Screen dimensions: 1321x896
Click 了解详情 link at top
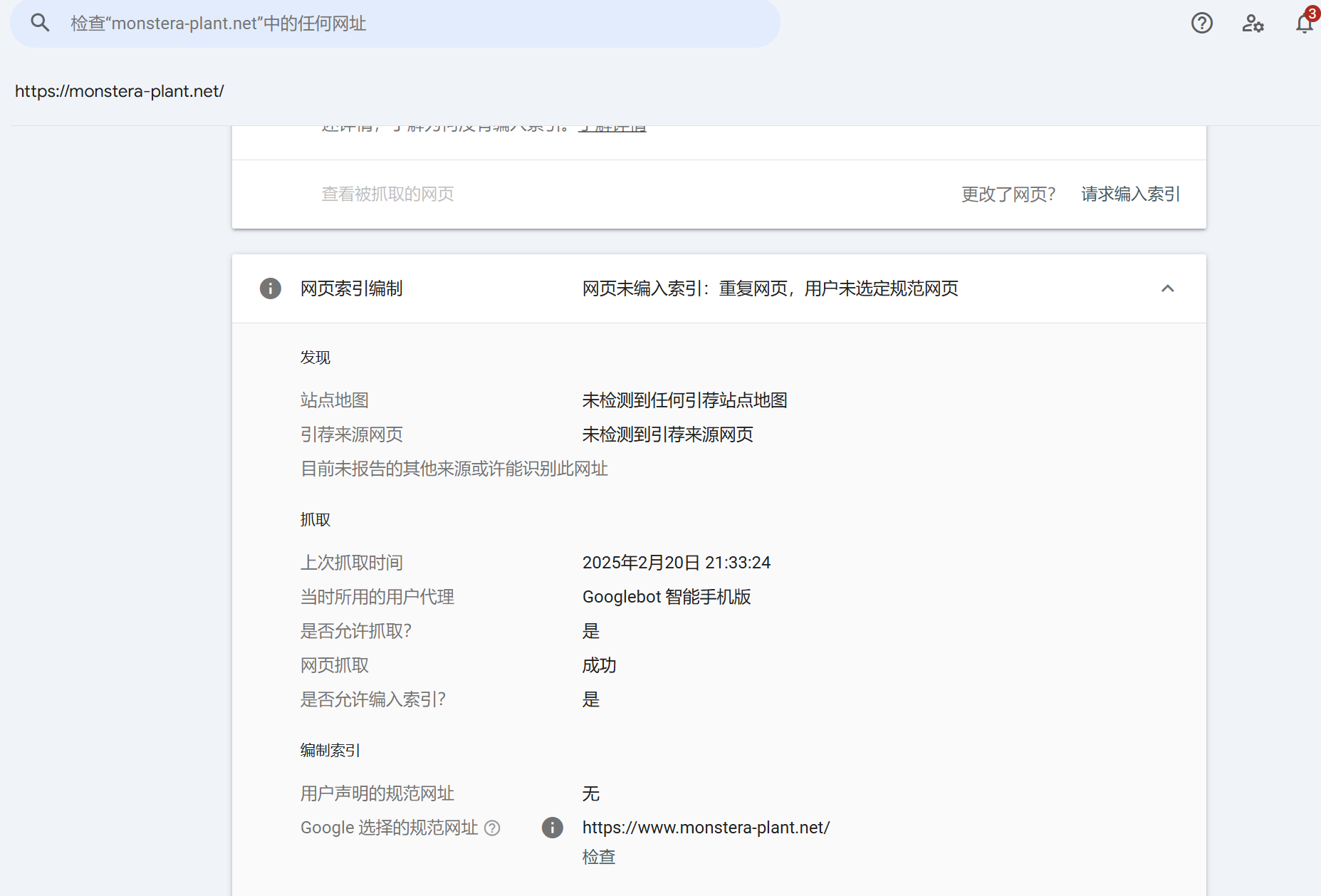pyautogui.click(x=612, y=129)
